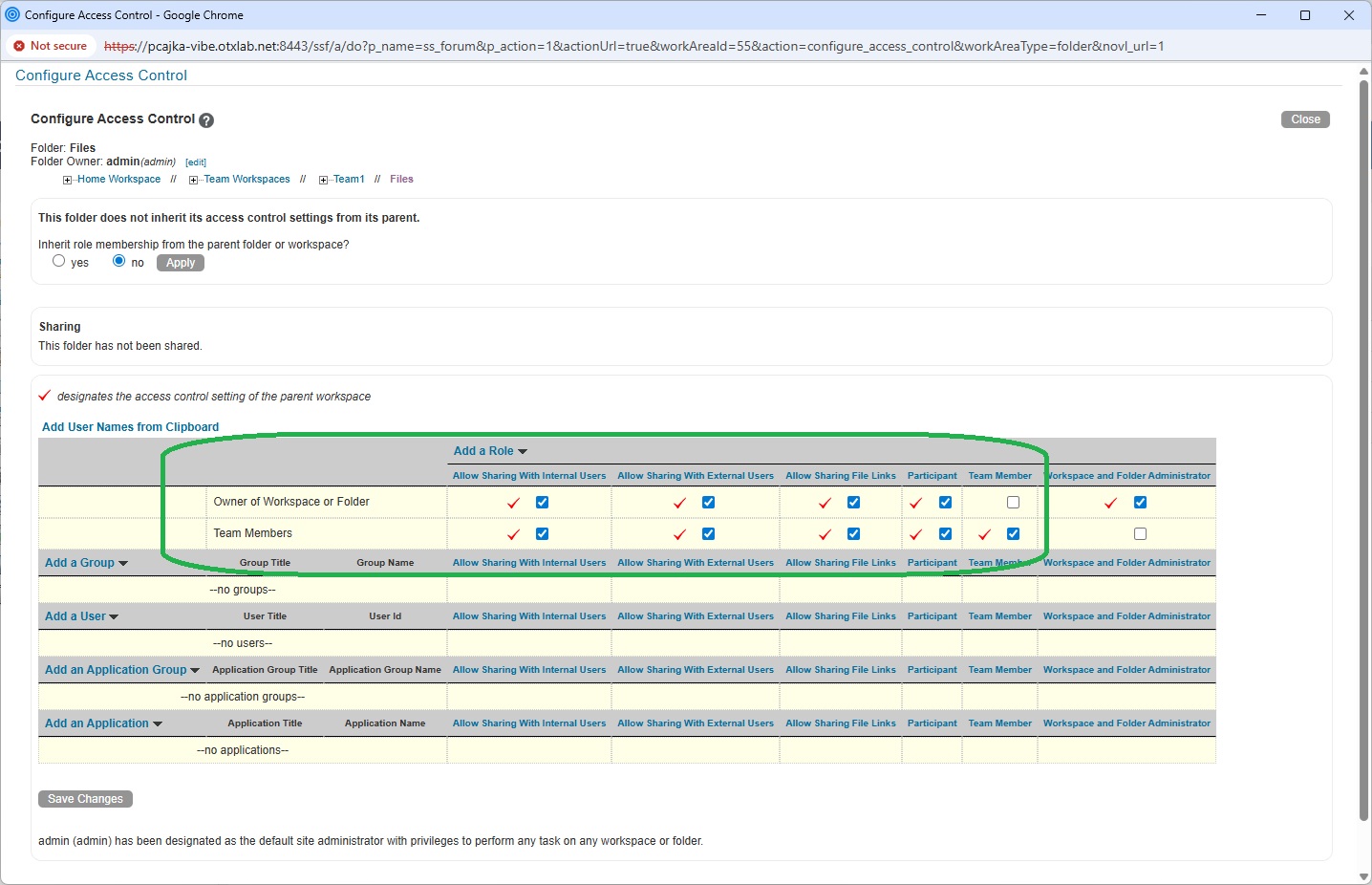Click Allow Sharing With Internal Users role header
Viewport: 1372px width, 885px height.
click(x=529, y=476)
